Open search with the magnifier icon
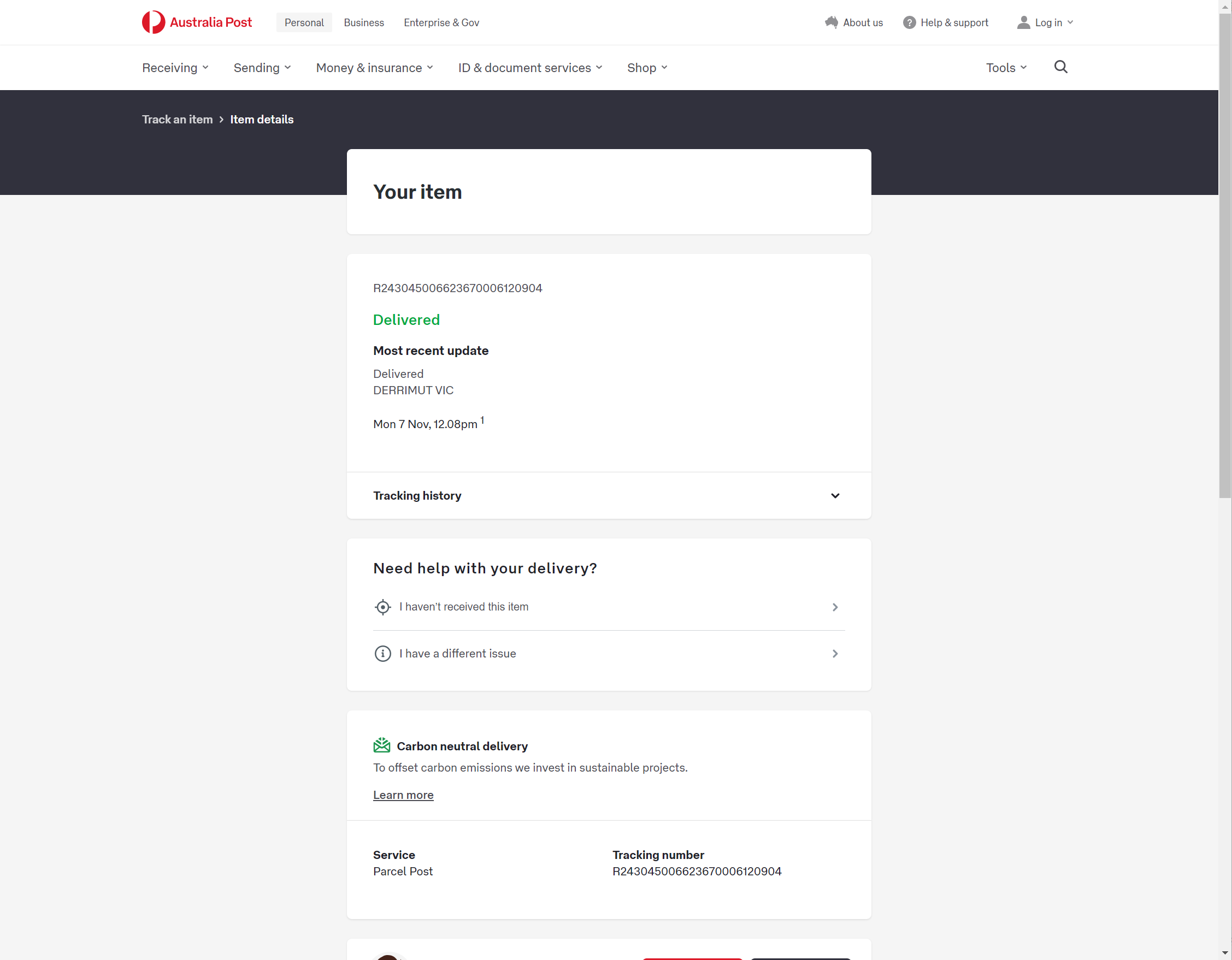Viewport: 1232px width, 960px height. tap(1060, 67)
